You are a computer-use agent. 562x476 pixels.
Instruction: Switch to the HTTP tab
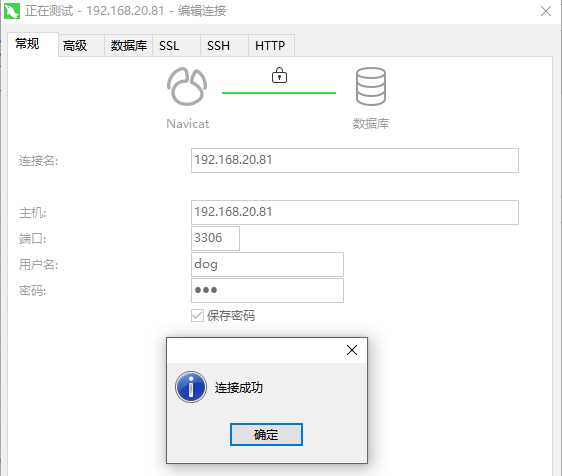click(271, 46)
